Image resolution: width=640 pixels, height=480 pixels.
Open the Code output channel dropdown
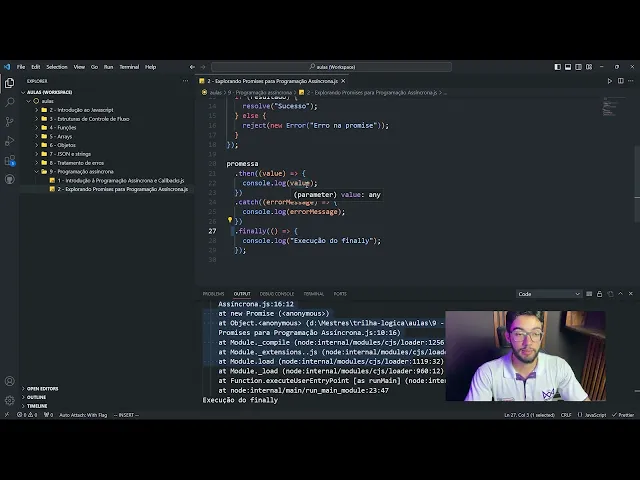pos(549,294)
